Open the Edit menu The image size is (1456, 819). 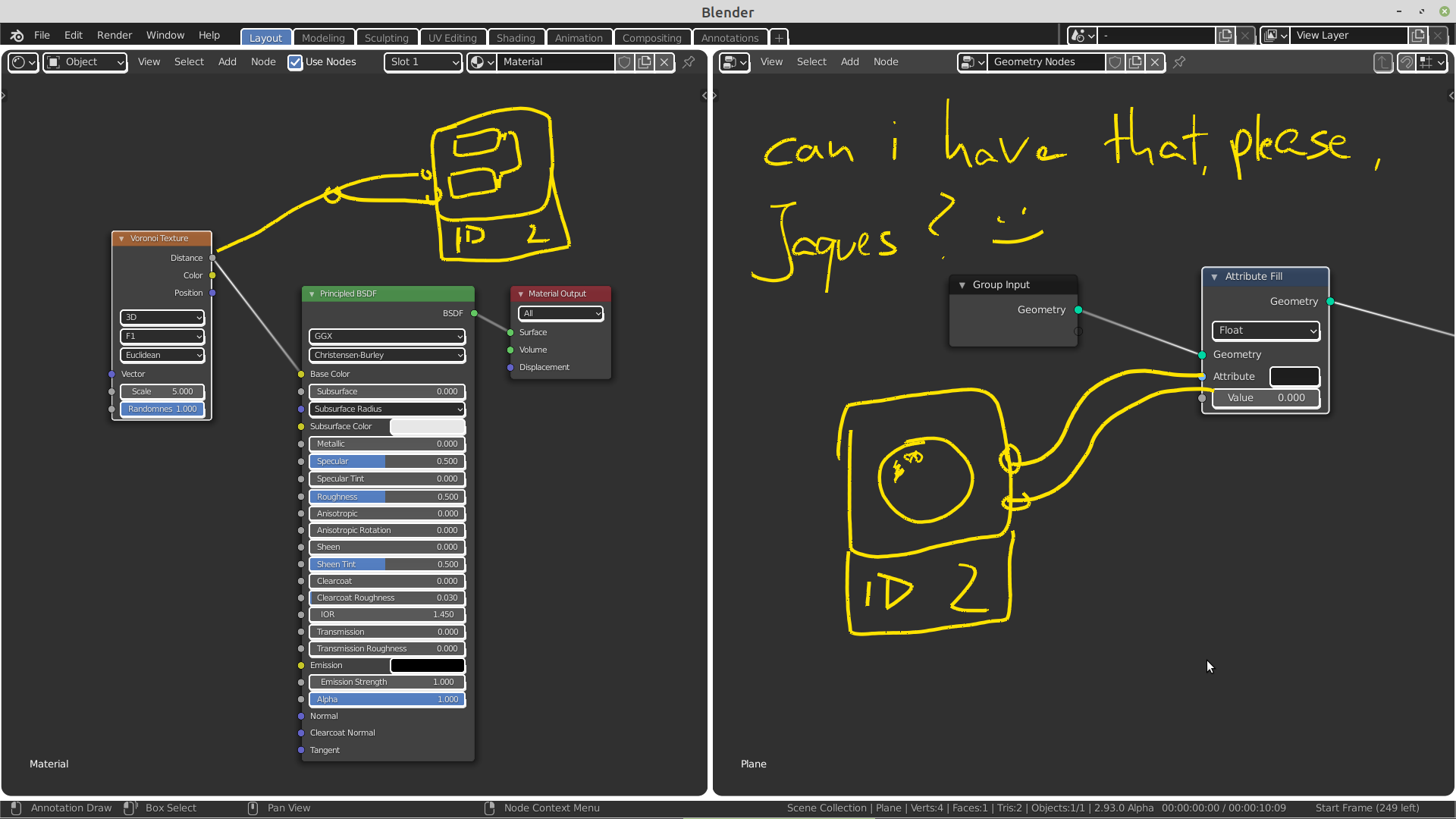pyautogui.click(x=74, y=36)
